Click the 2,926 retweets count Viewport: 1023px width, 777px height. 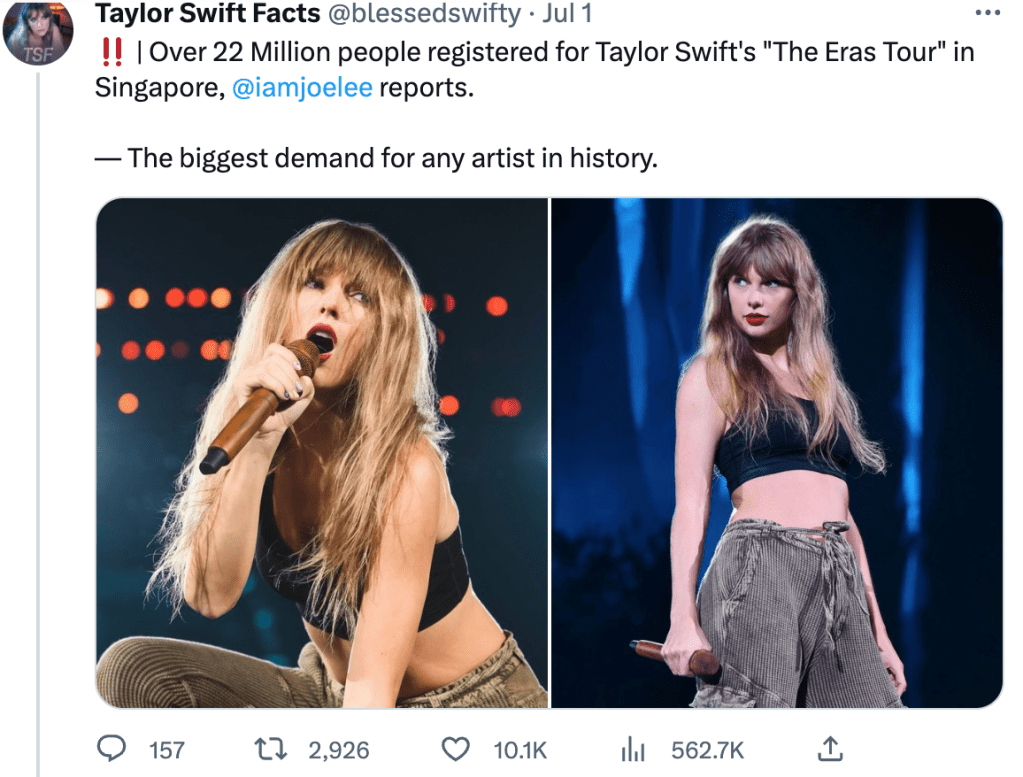click(339, 750)
